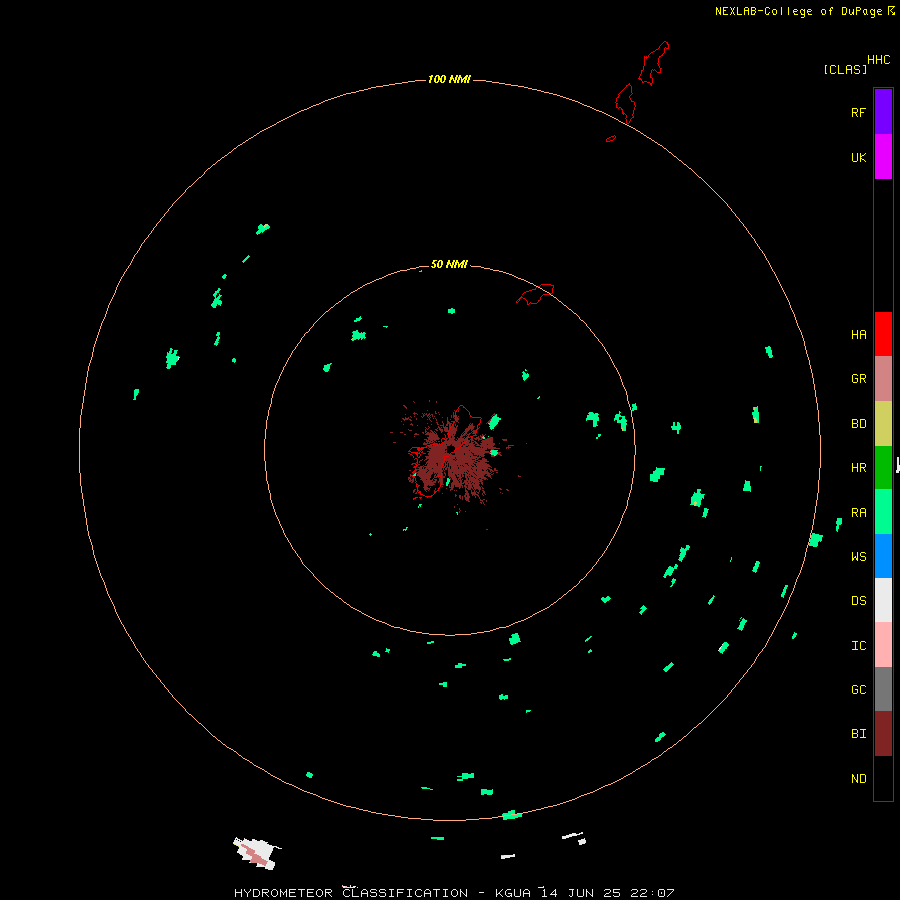Click the BD legend label
This screenshot has width=900, height=900.
(858, 424)
